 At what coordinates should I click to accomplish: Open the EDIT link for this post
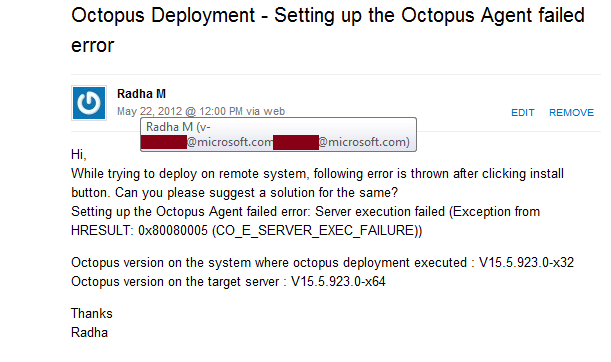point(523,113)
